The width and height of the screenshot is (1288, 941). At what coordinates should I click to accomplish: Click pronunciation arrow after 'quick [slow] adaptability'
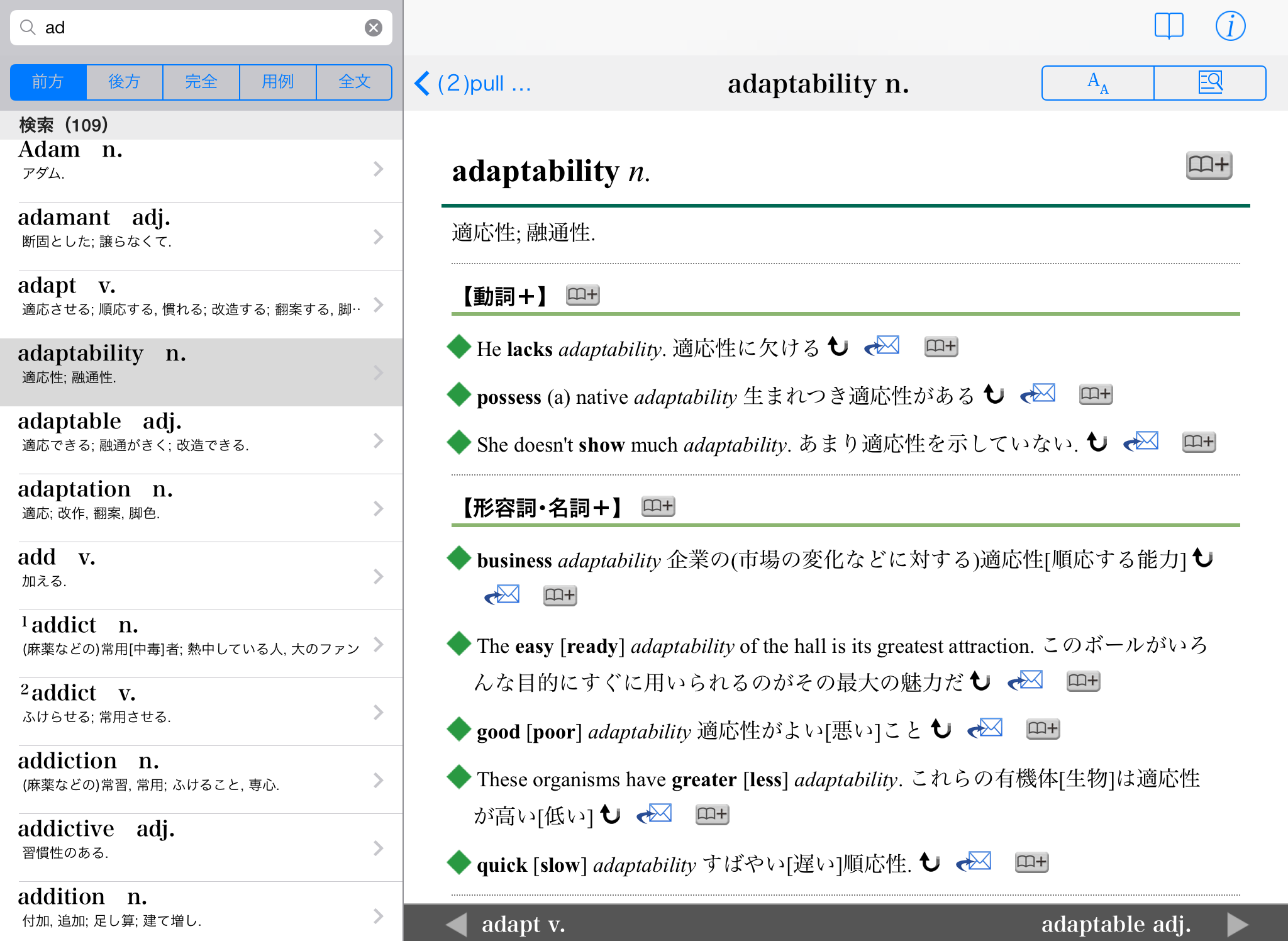tap(930, 862)
